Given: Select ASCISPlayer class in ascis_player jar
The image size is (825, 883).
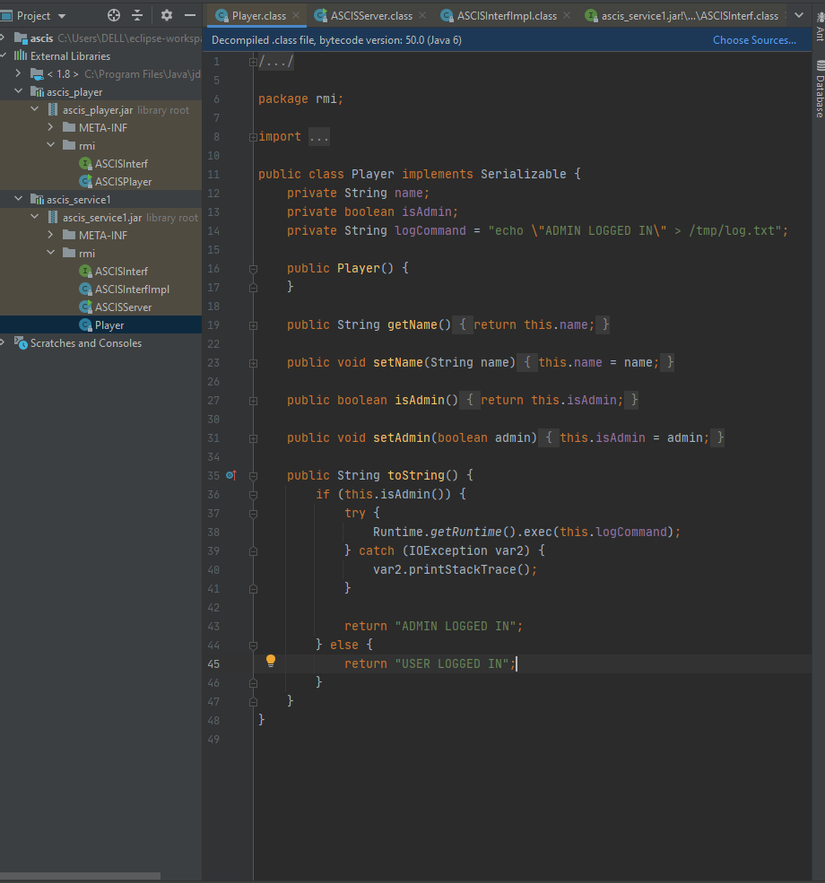Looking at the screenshot, I should pyautogui.click(x=123, y=182).
